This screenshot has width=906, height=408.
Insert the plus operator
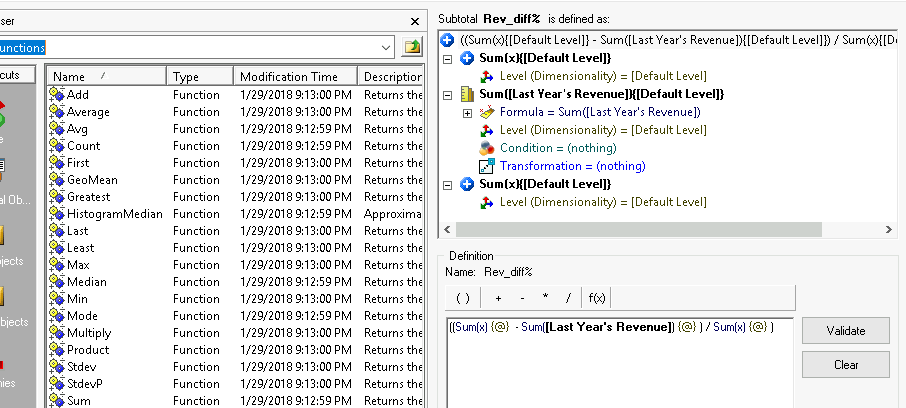(499, 298)
